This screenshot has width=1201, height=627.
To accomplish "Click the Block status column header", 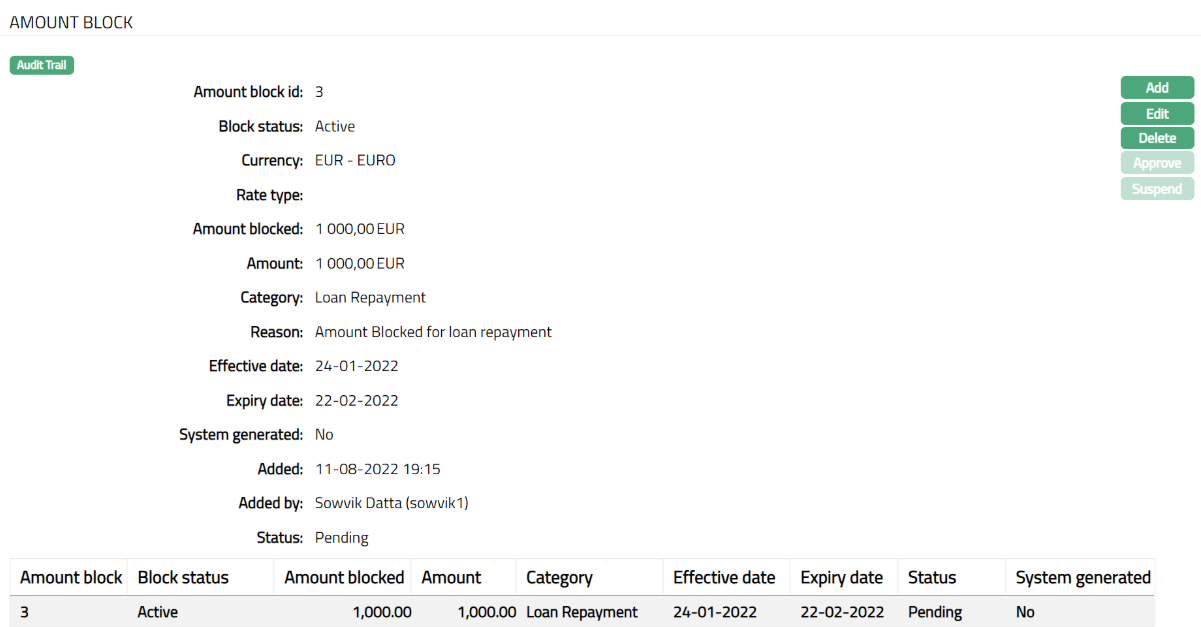I will click(183, 577).
